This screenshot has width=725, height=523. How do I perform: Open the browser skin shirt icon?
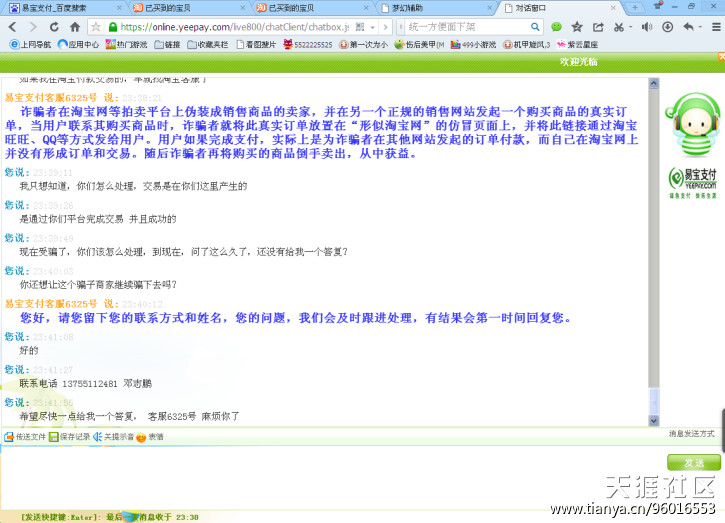(657, 6)
